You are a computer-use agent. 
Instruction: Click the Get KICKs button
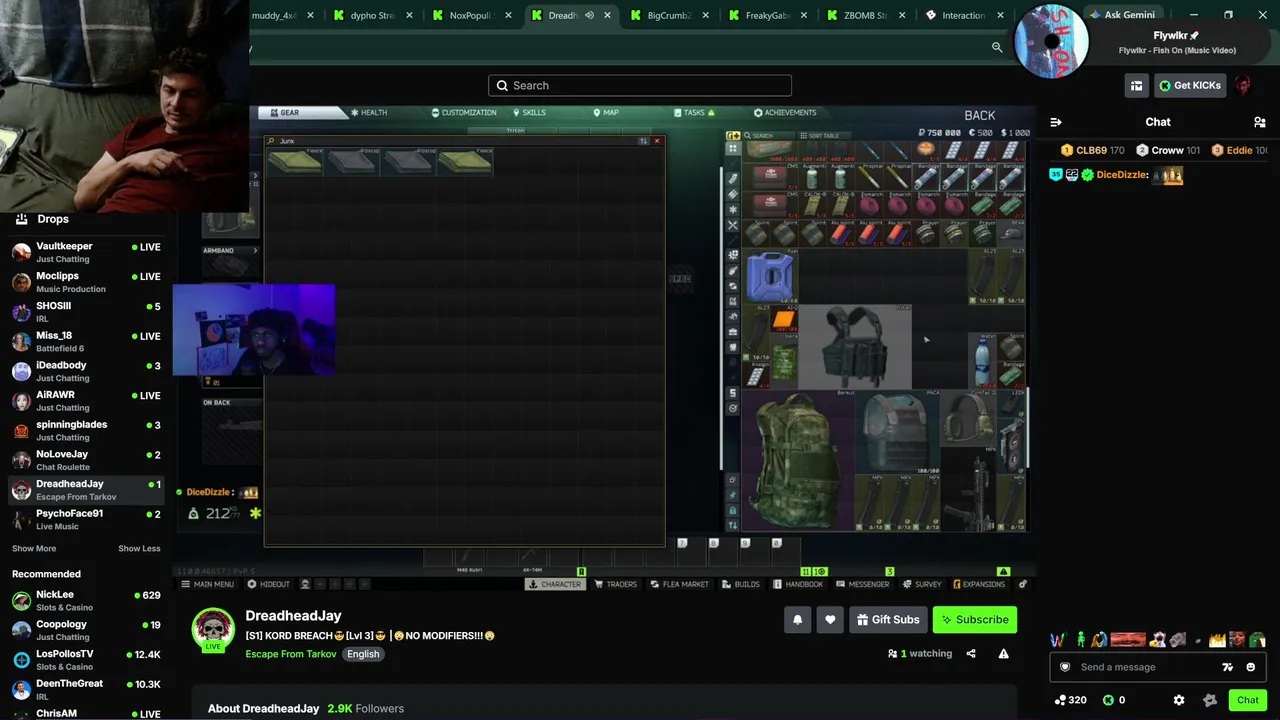[1190, 86]
